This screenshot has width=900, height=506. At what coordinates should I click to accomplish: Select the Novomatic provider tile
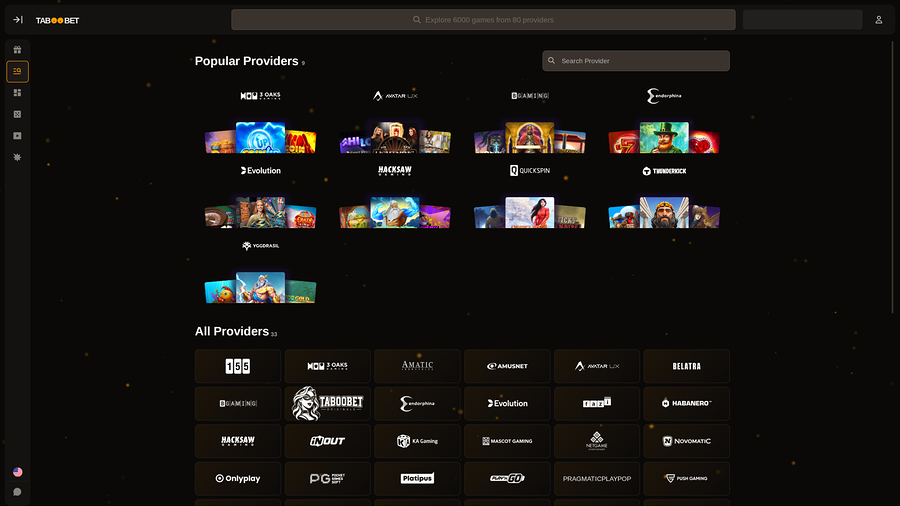[686, 441]
